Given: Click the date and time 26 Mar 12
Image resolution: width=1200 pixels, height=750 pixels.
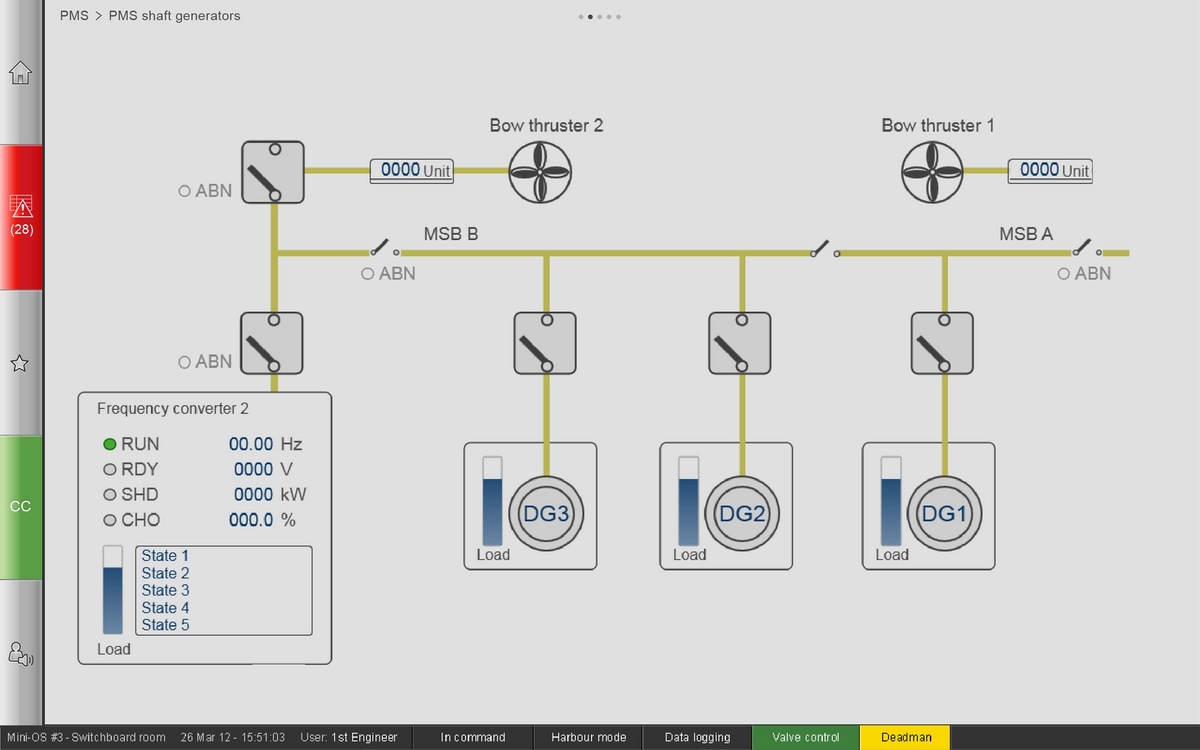Looking at the screenshot, I should (233, 738).
